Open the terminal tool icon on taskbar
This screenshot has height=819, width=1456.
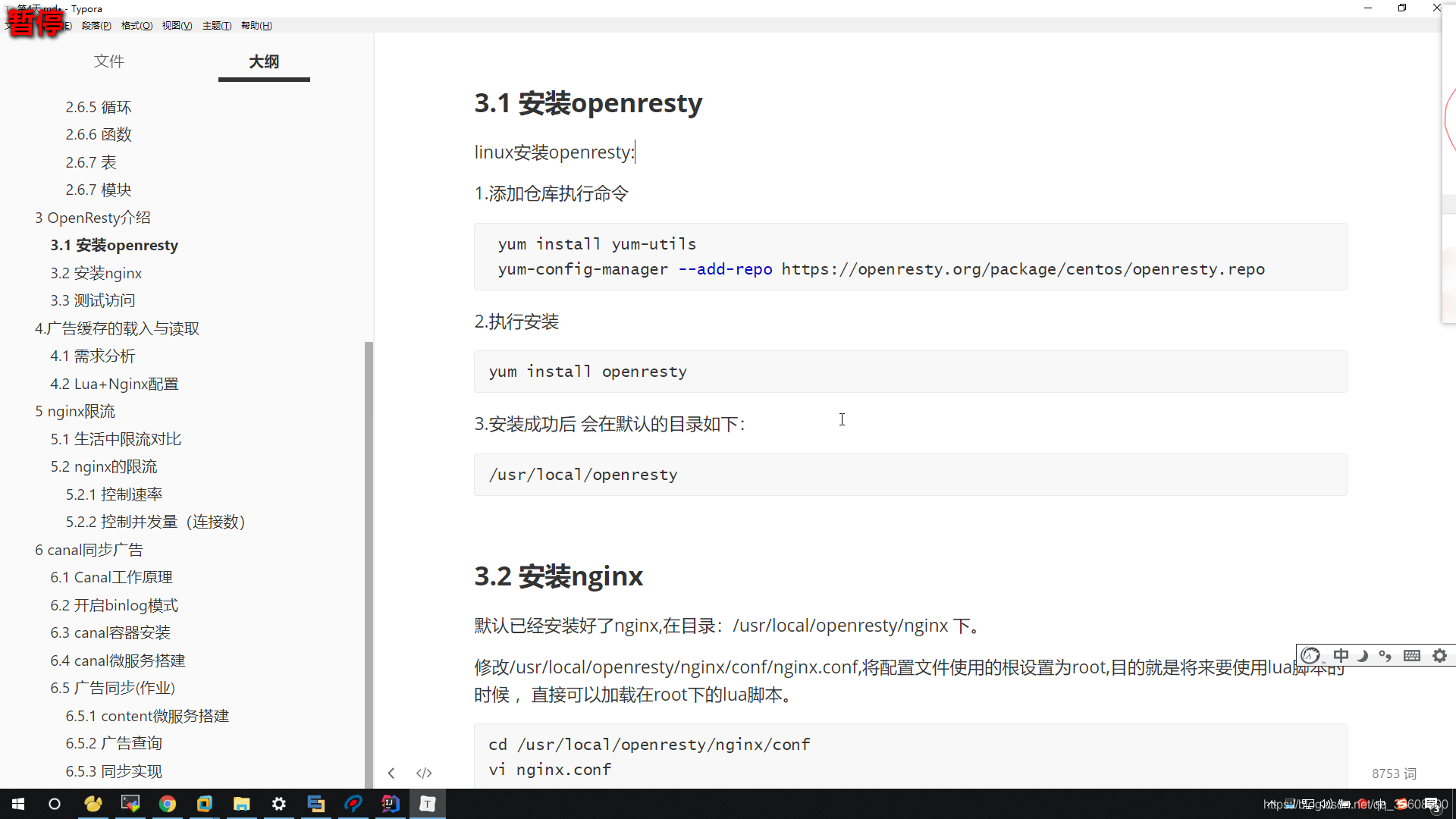130,804
